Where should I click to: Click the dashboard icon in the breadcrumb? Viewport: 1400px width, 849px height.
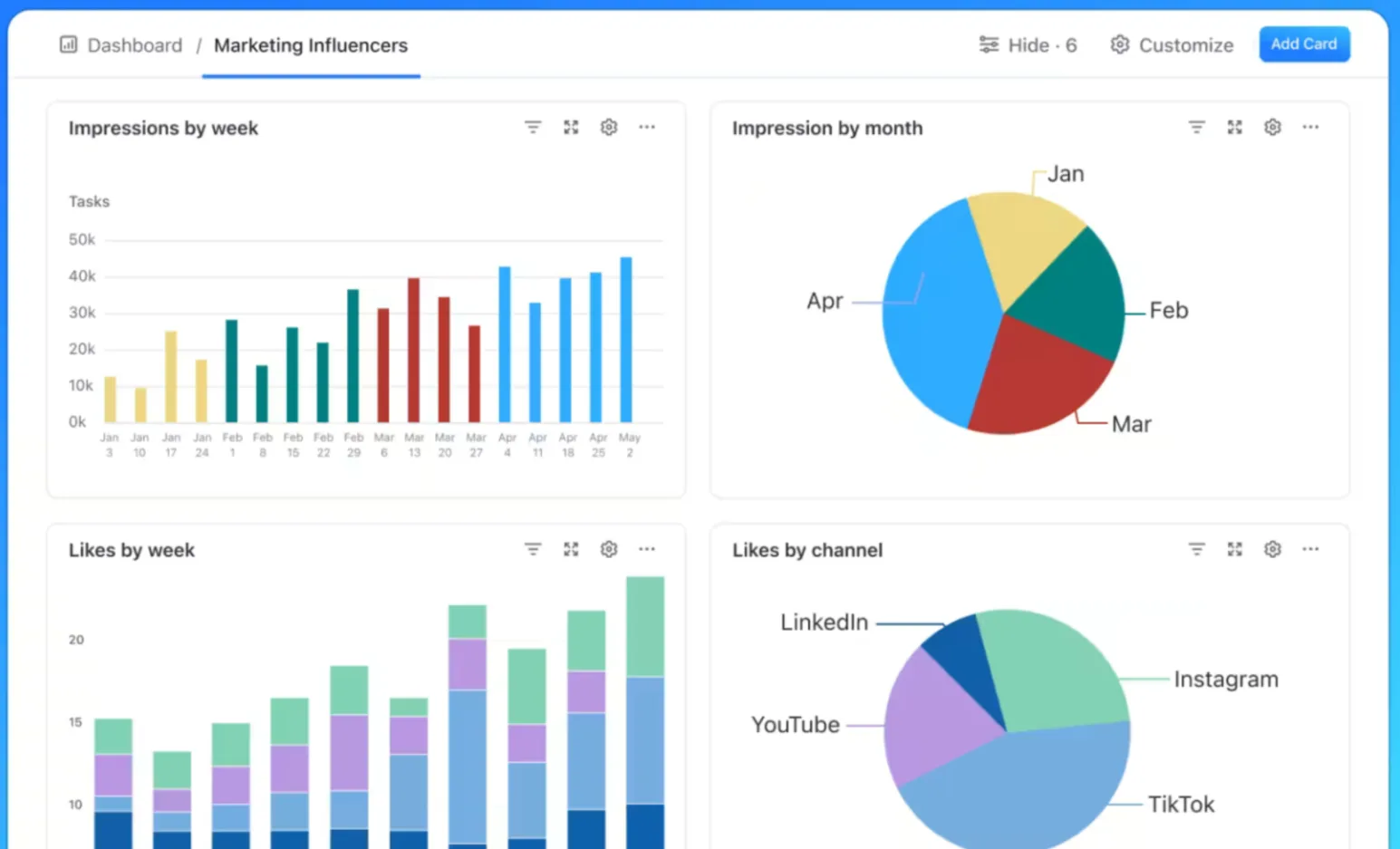pyautogui.click(x=68, y=44)
